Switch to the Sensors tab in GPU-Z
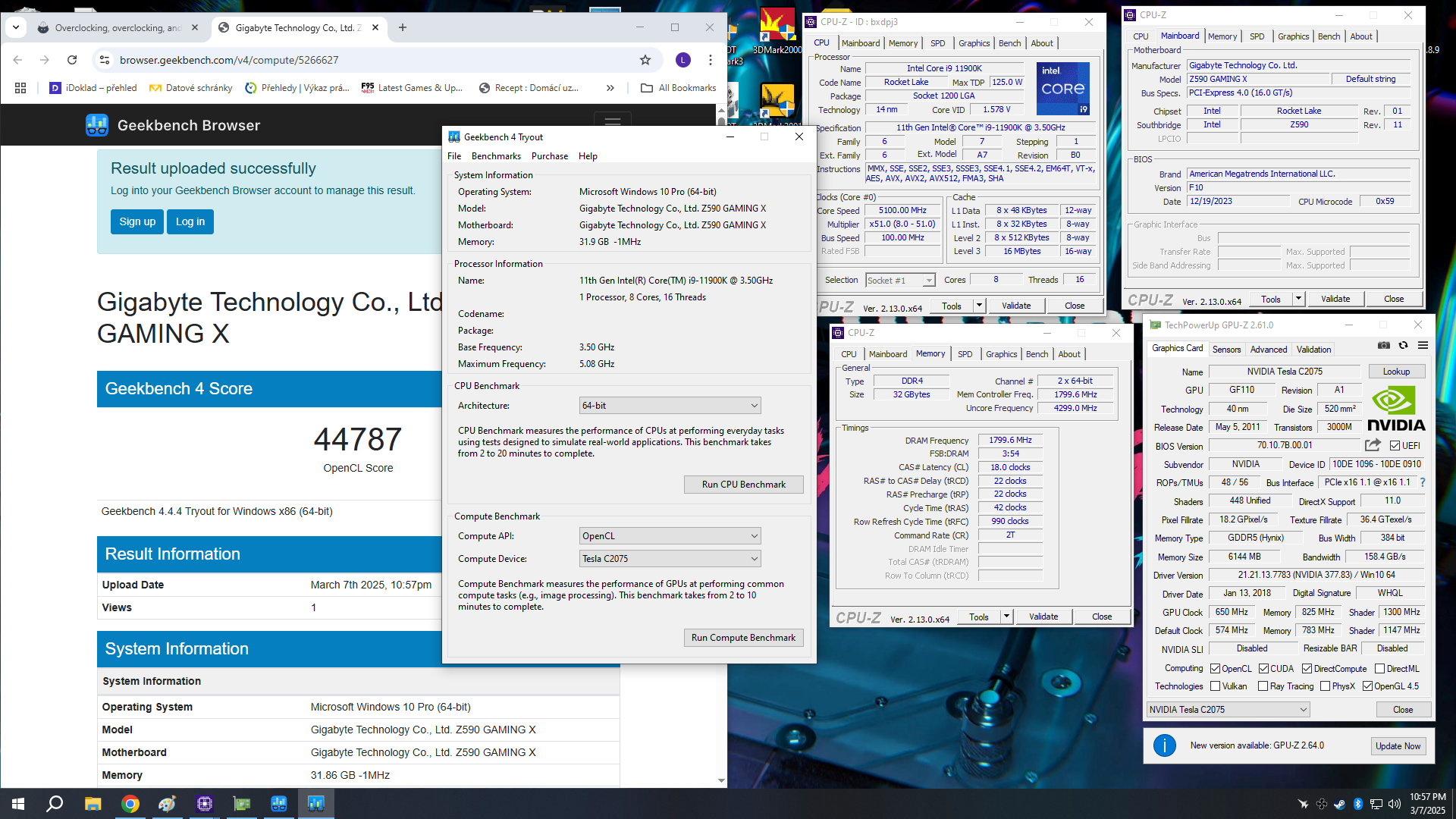The image size is (1456, 819). click(1226, 350)
